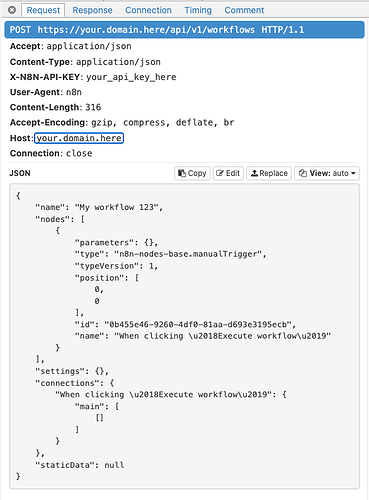Image resolution: width=369 pixels, height=500 pixels.
Task: Click the node id value in JSON
Action: [x=198, y=324]
